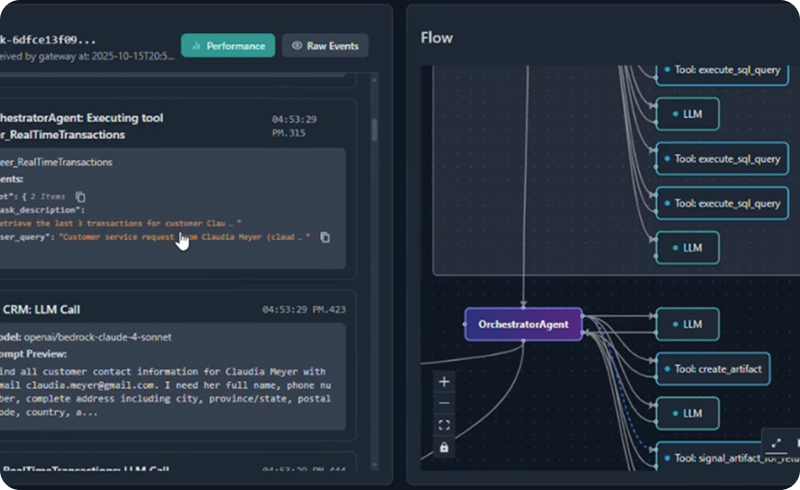Expand the flow panel to fullscreen
This screenshot has width=800, height=490.
pos(776,442)
